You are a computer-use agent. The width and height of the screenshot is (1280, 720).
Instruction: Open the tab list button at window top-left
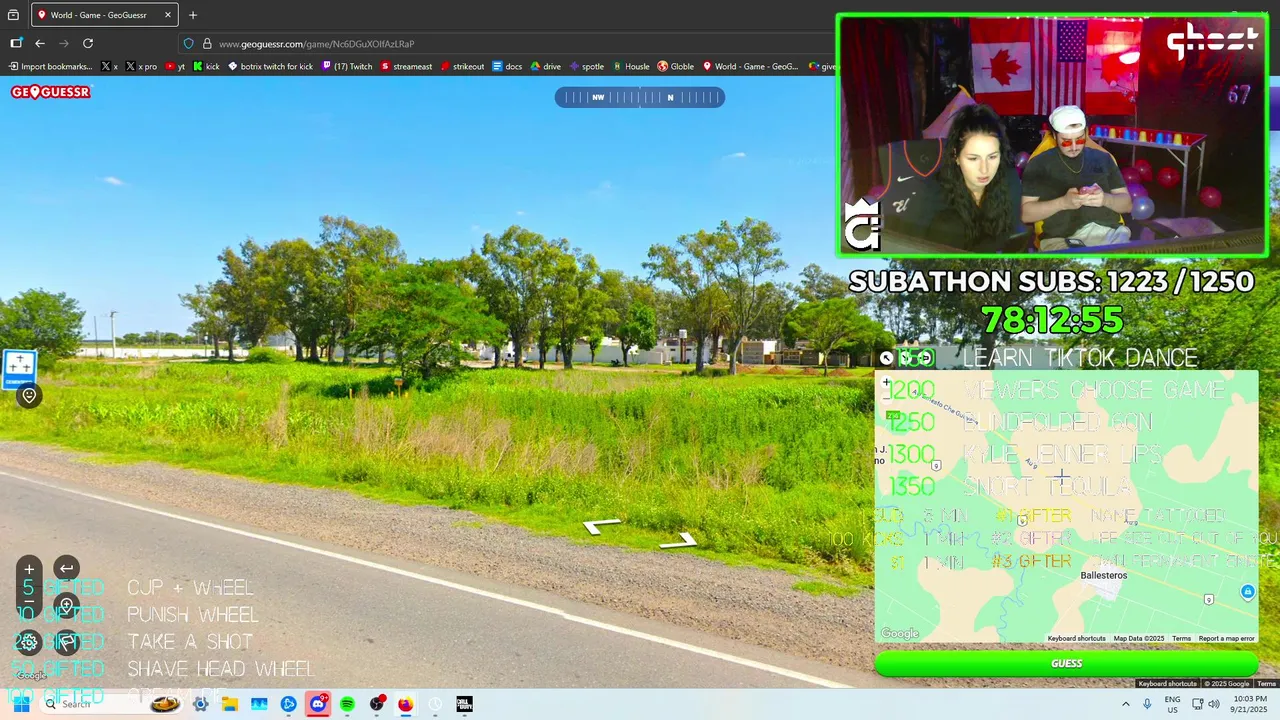click(x=13, y=15)
